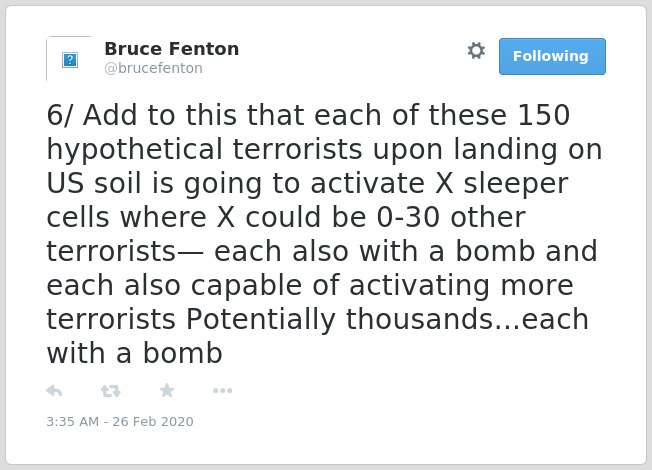Click the '0-30' range in the tweet text
Viewport: 652px width, 470px height.
coord(408,218)
